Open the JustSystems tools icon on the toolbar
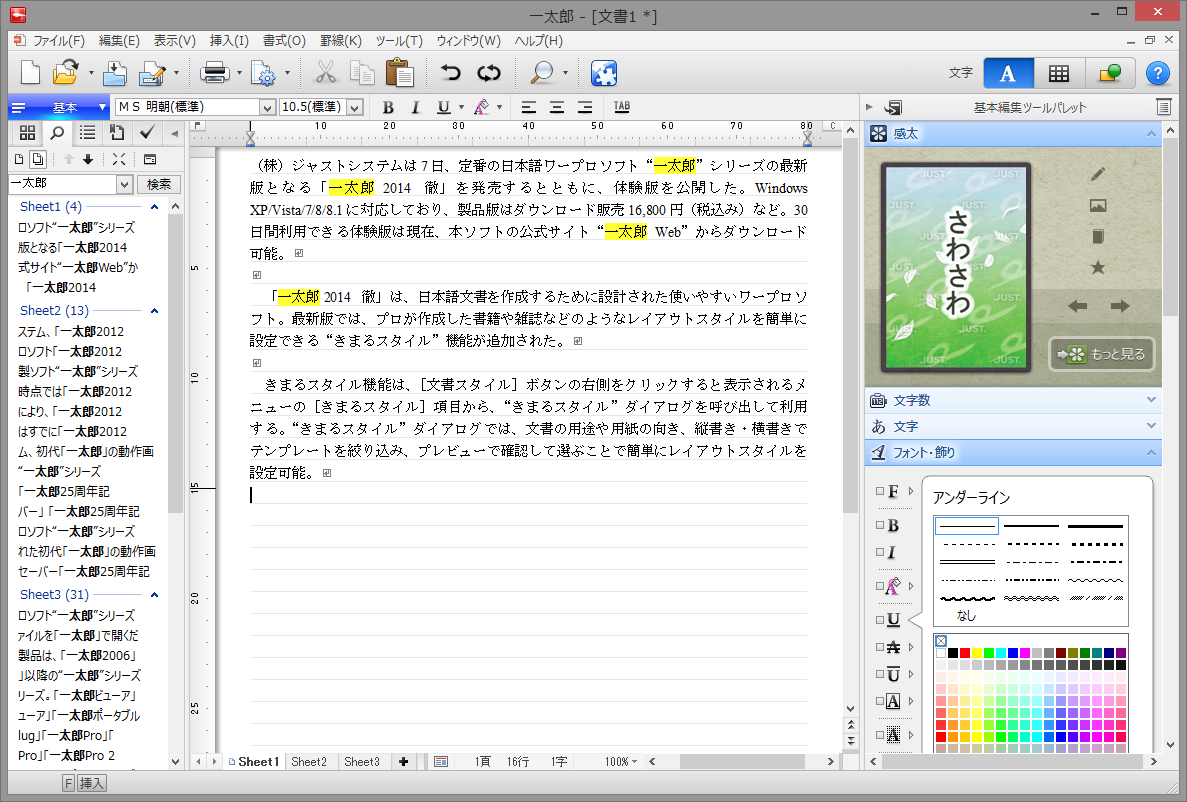 [x=604, y=72]
